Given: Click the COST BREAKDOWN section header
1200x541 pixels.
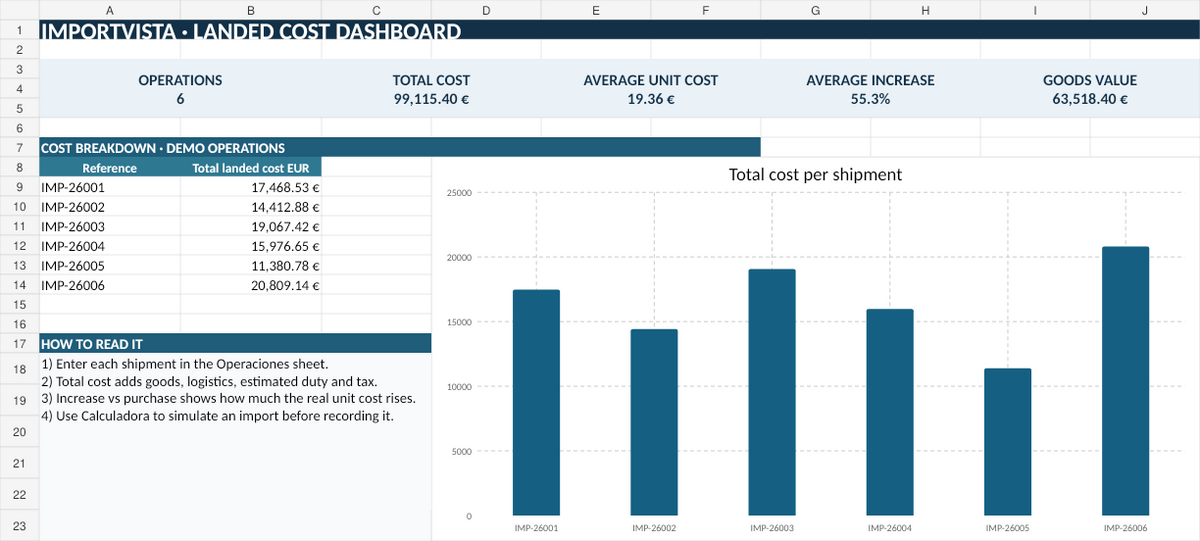Looking at the screenshot, I should coord(400,148).
